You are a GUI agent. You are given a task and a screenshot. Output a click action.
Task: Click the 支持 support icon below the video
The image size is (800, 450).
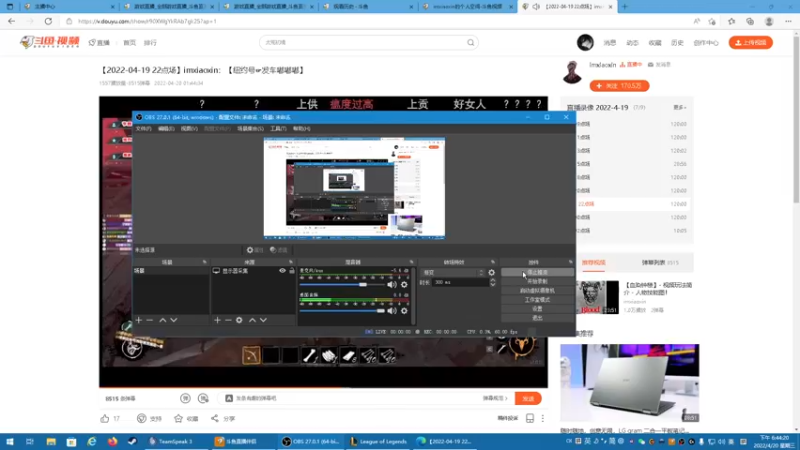pos(141,418)
